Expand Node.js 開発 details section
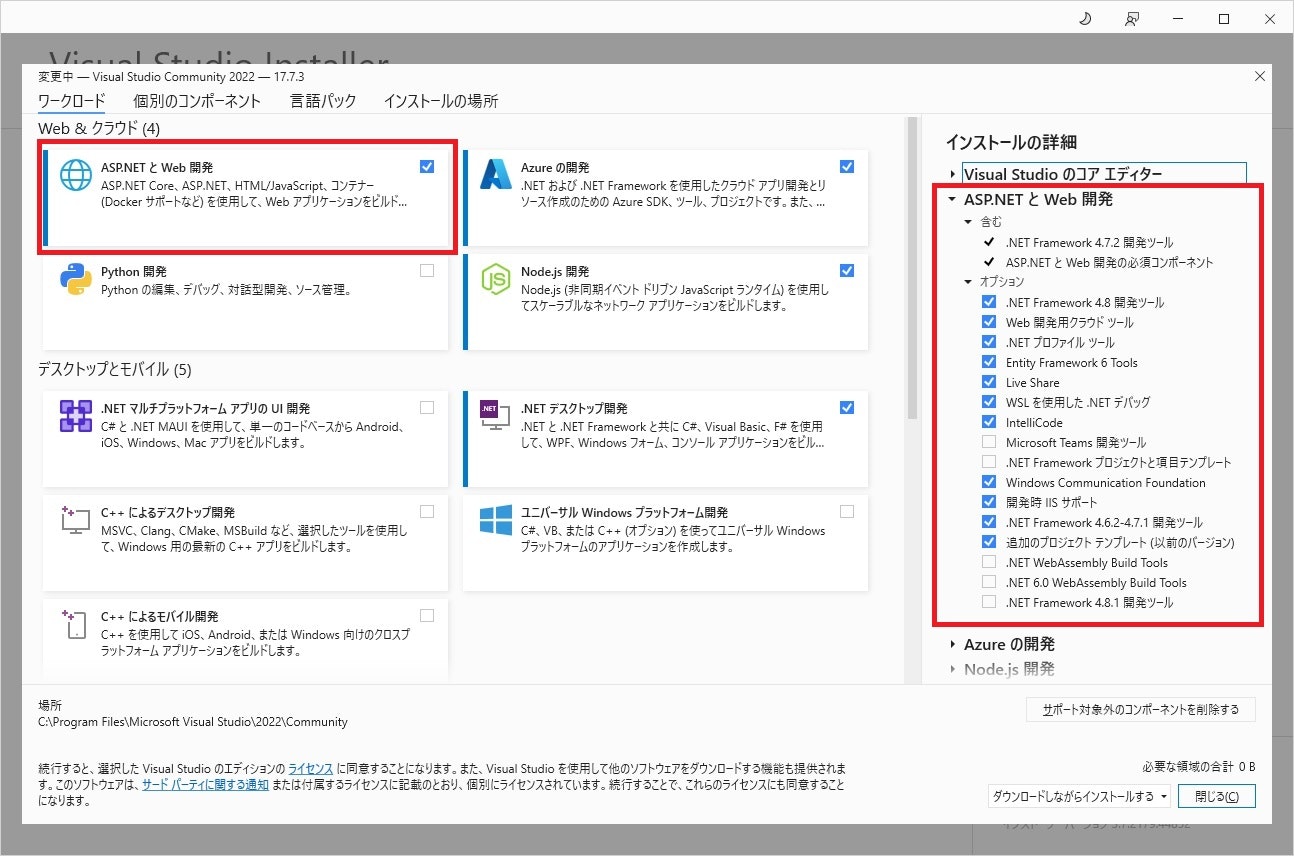1294x856 pixels. [953, 669]
